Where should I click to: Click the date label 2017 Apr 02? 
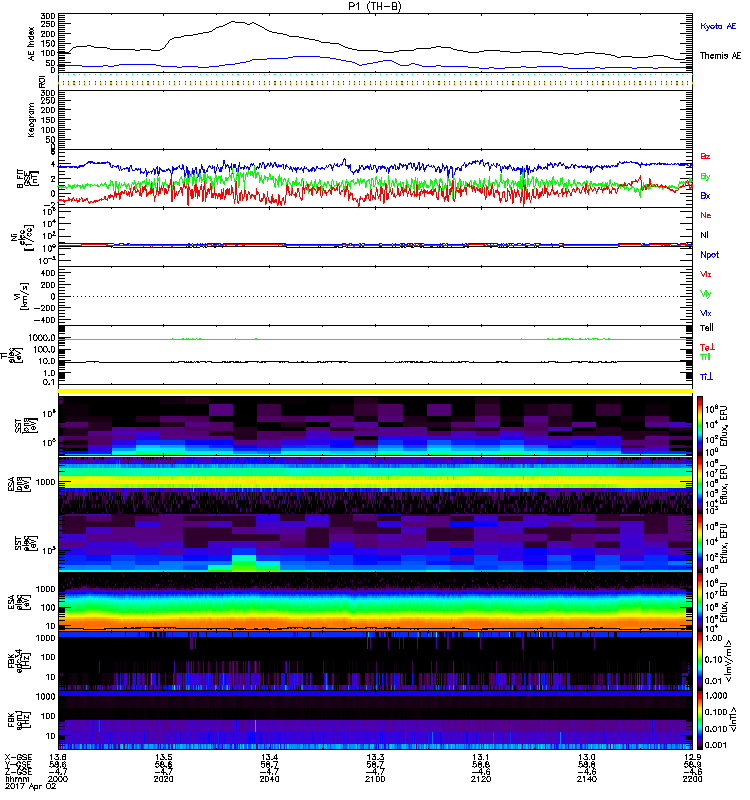30,787
